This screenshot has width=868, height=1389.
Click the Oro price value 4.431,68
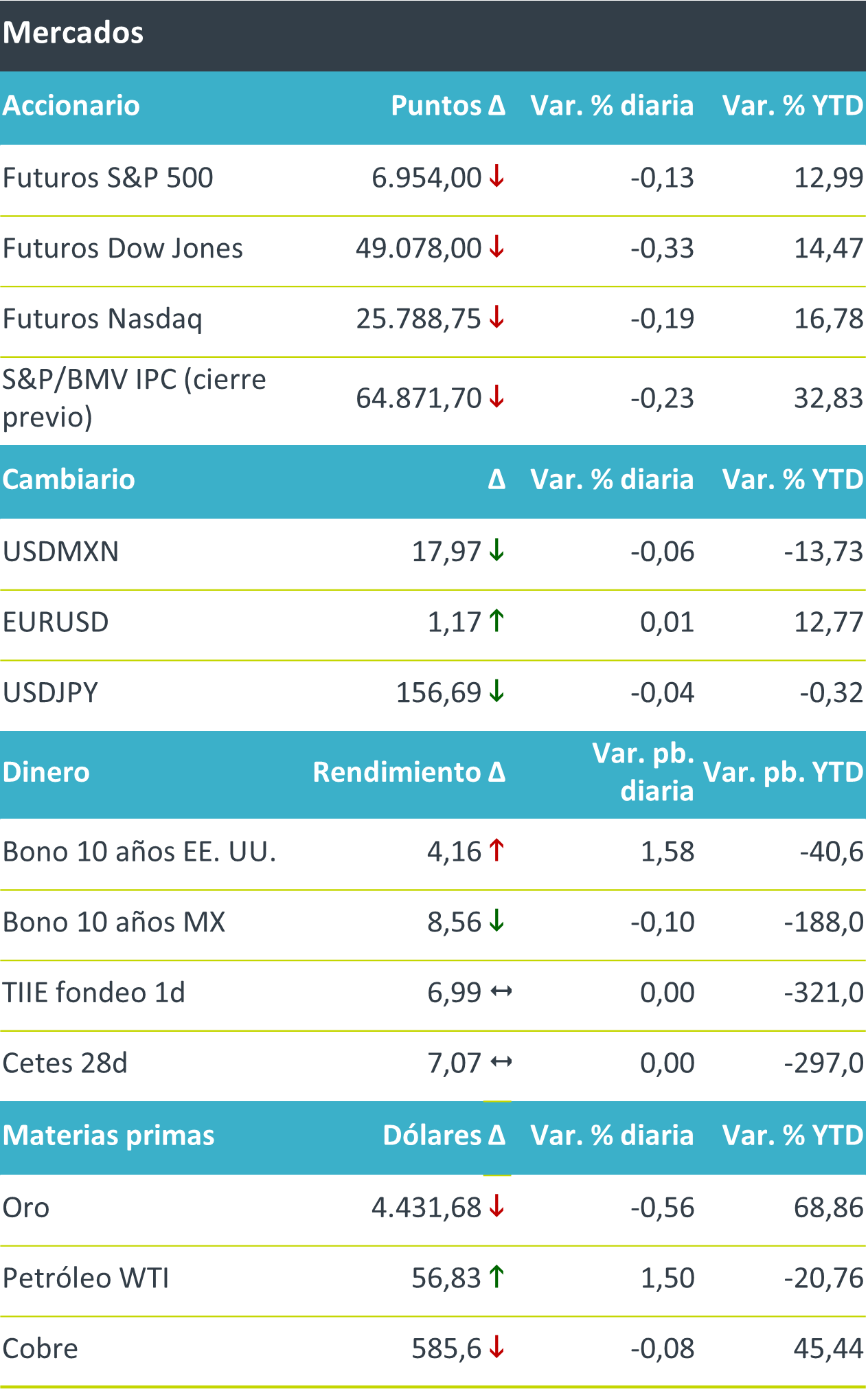coord(426,1208)
